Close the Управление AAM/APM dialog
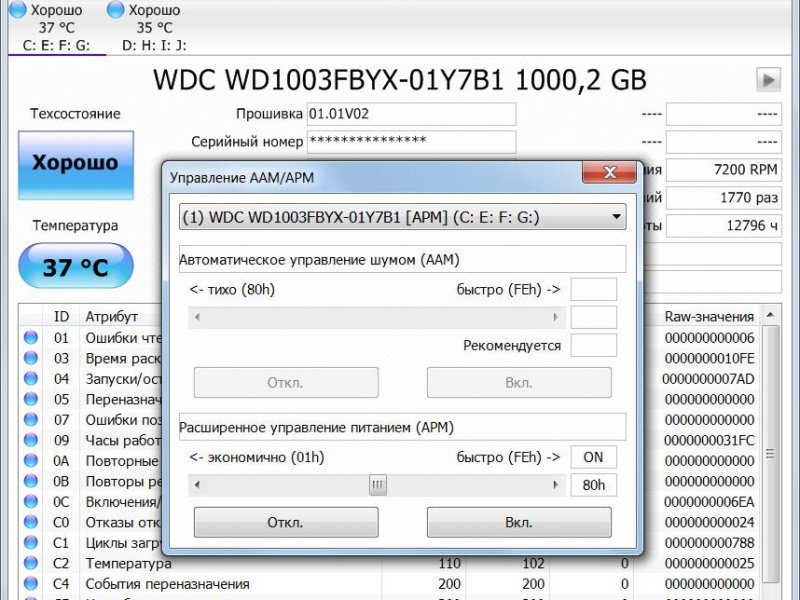Viewport: 800px width, 600px height. pyautogui.click(x=609, y=172)
